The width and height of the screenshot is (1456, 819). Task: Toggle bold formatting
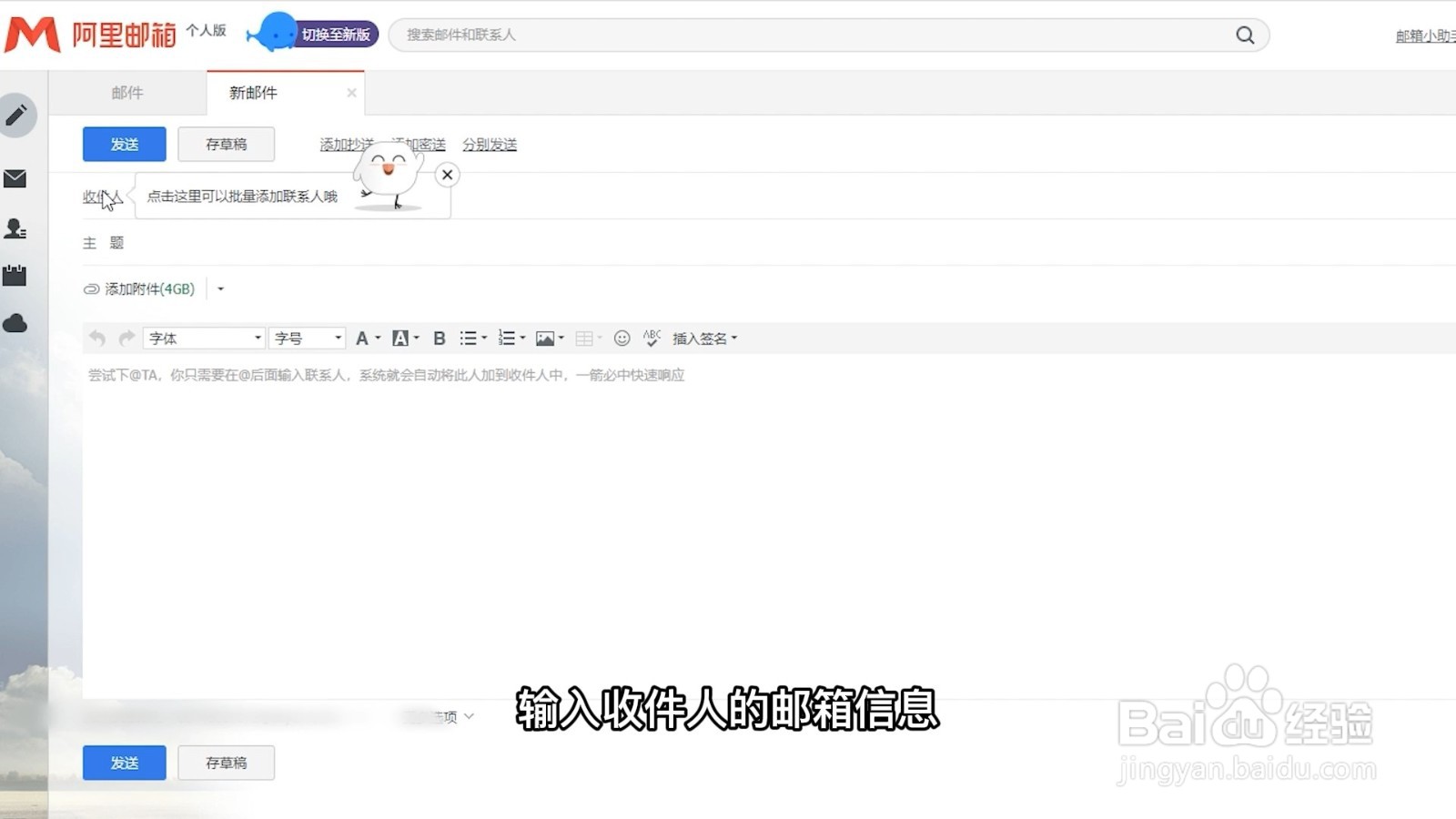[440, 338]
